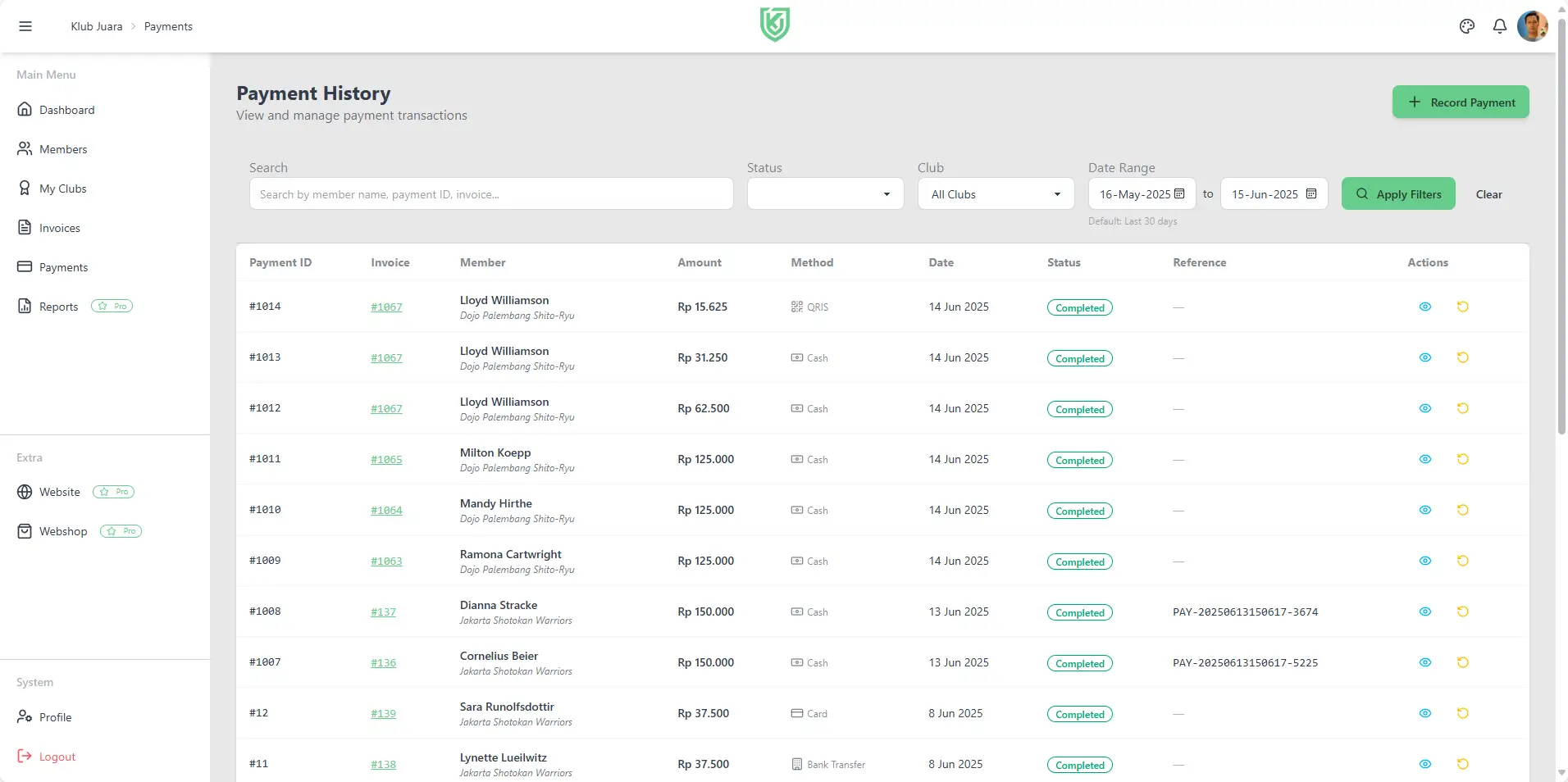This screenshot has width=1568, height=782.
Task: View payment #1011 details using the eye toggle
Action: [x=1425, y=459]
